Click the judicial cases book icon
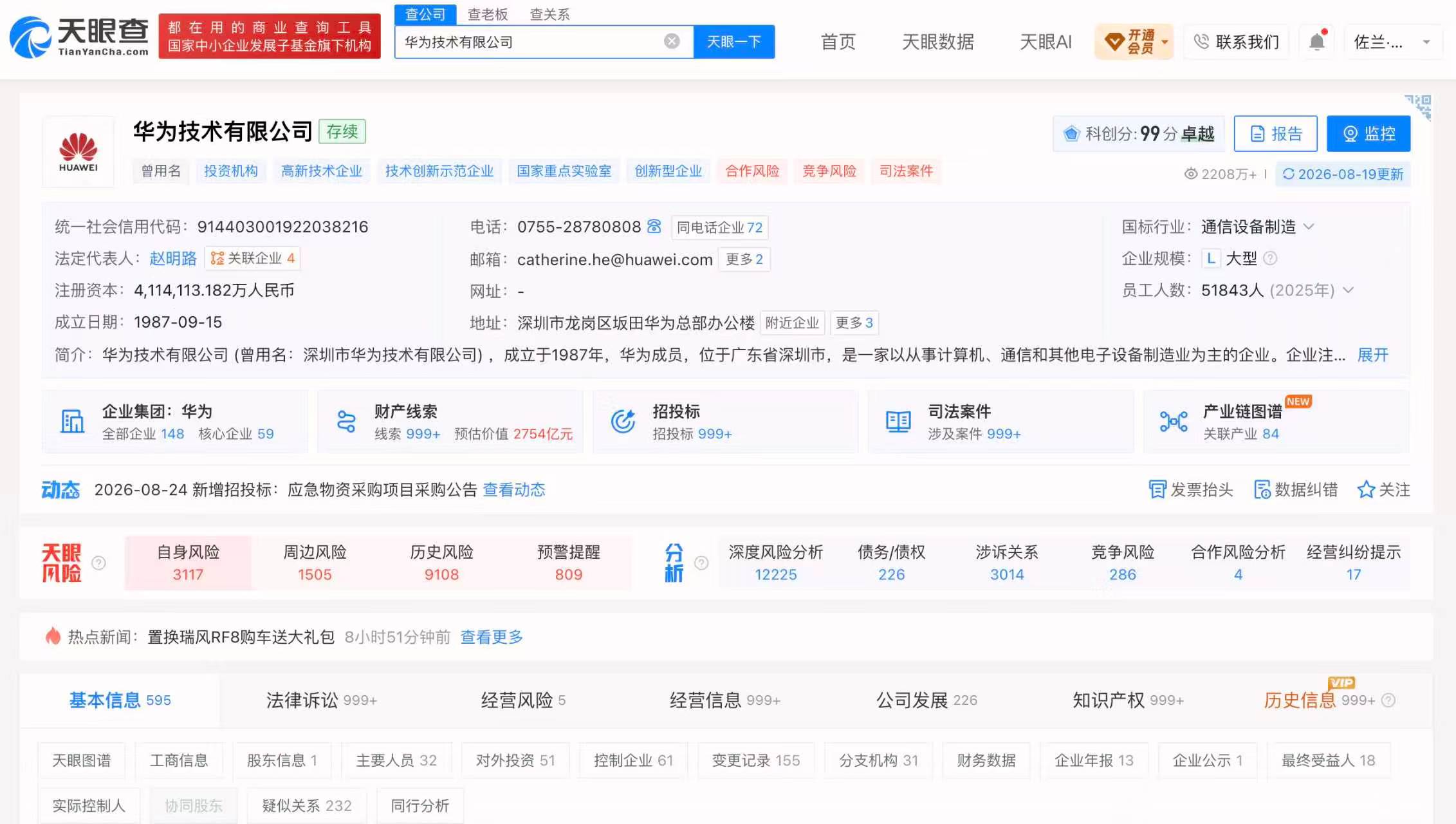 coord(898,422)
